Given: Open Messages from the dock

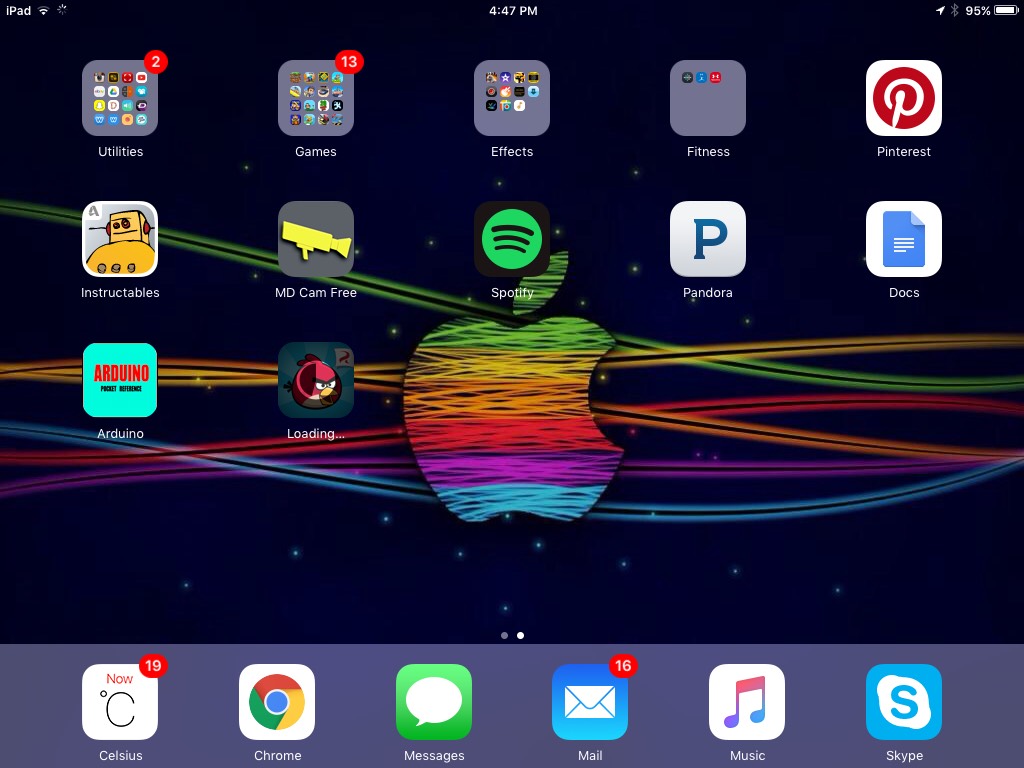Looking at the screenshot, I should [x=434, y=702].
